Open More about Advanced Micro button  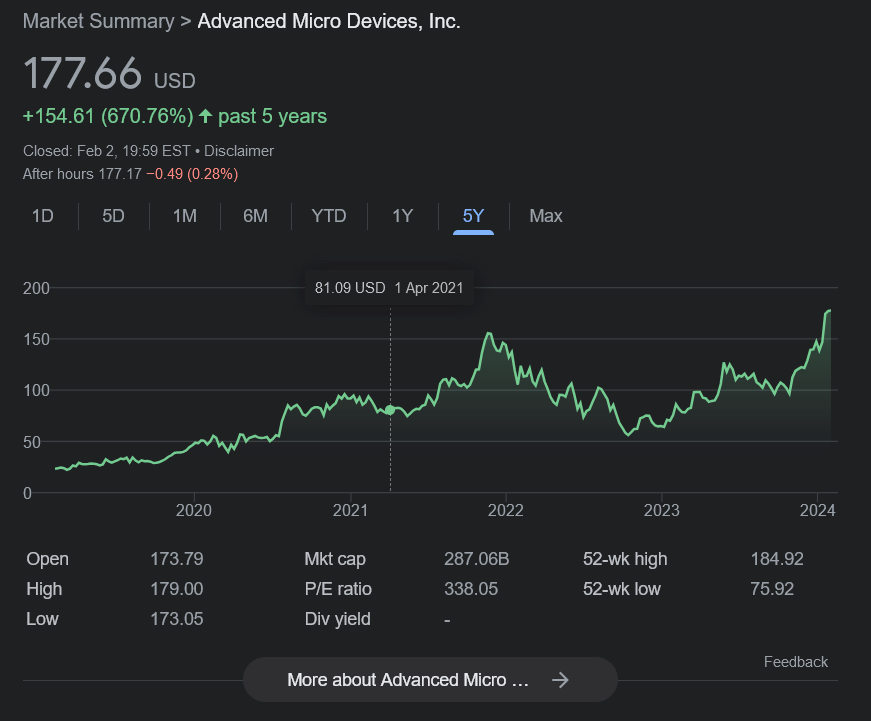pyautogui.click(x=430, y=680)
